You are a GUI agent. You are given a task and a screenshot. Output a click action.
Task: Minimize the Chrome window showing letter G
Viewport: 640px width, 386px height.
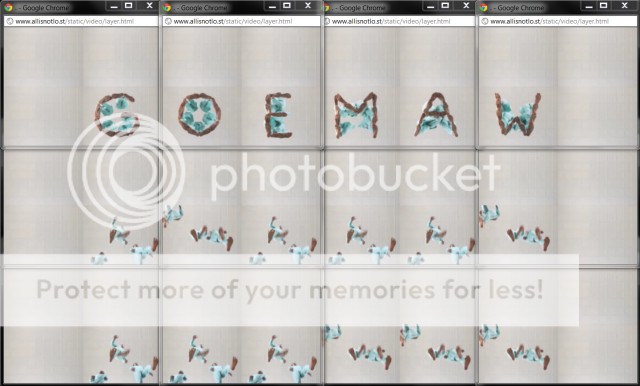click(114, 6)
